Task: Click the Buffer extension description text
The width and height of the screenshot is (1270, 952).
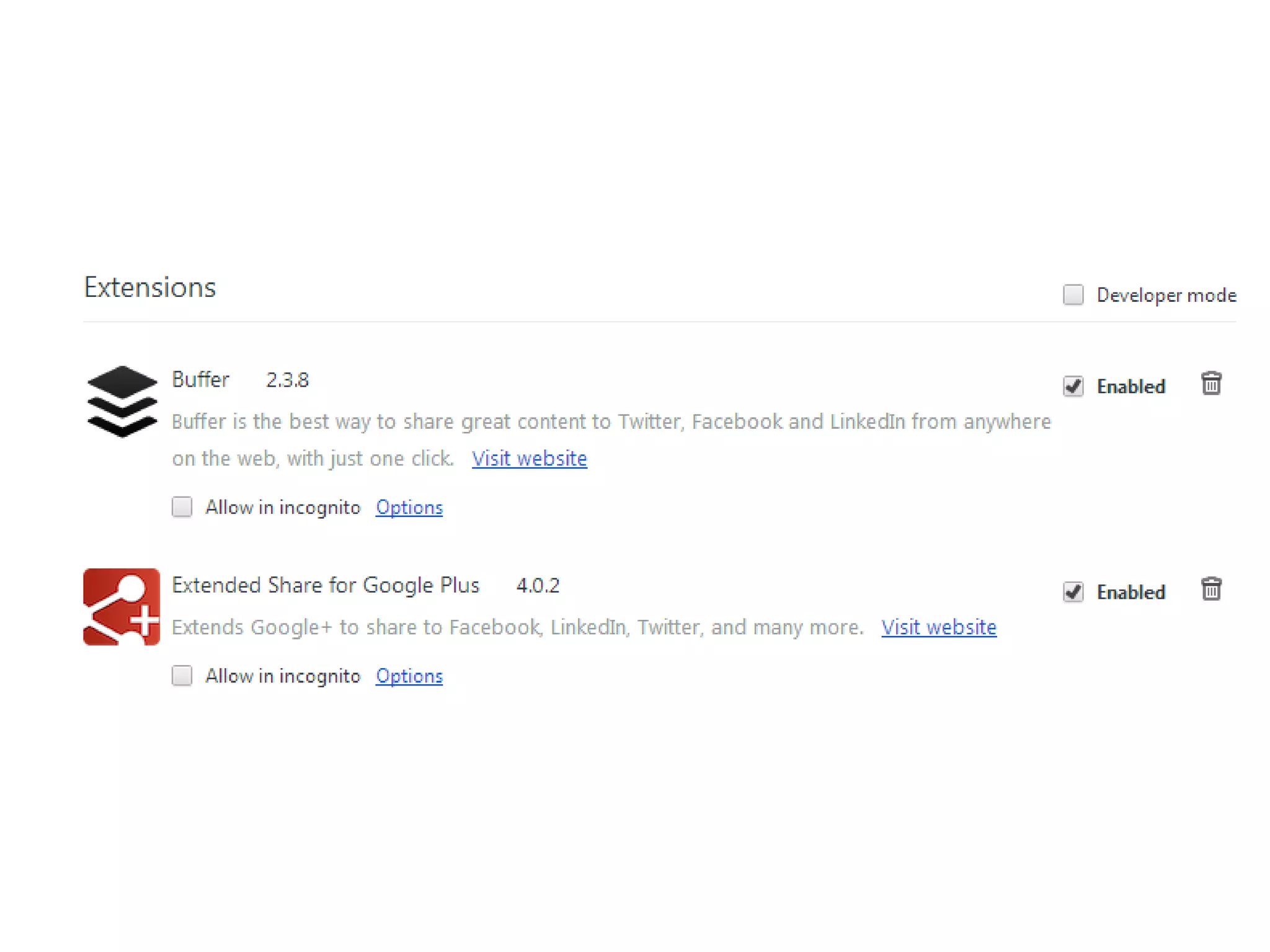Action: pos(611,422)
